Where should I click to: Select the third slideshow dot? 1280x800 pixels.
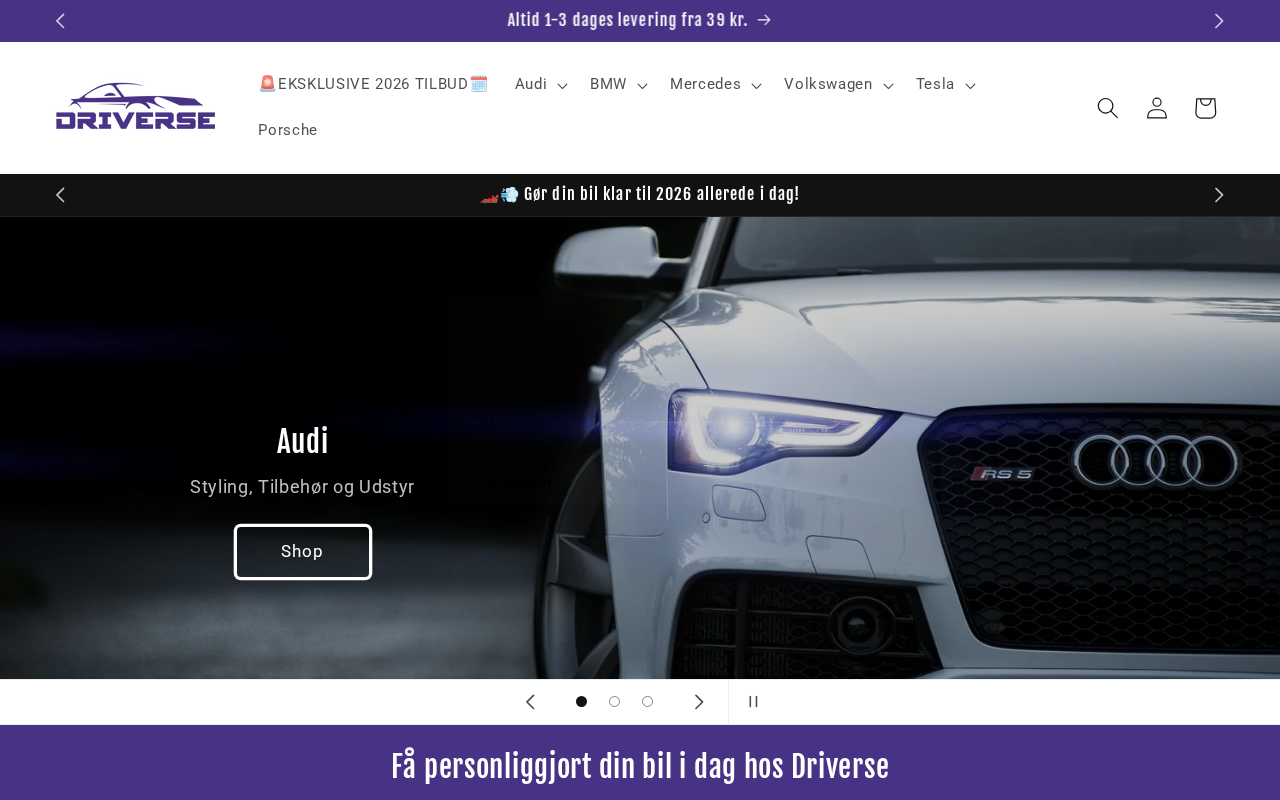coord(647,702)
